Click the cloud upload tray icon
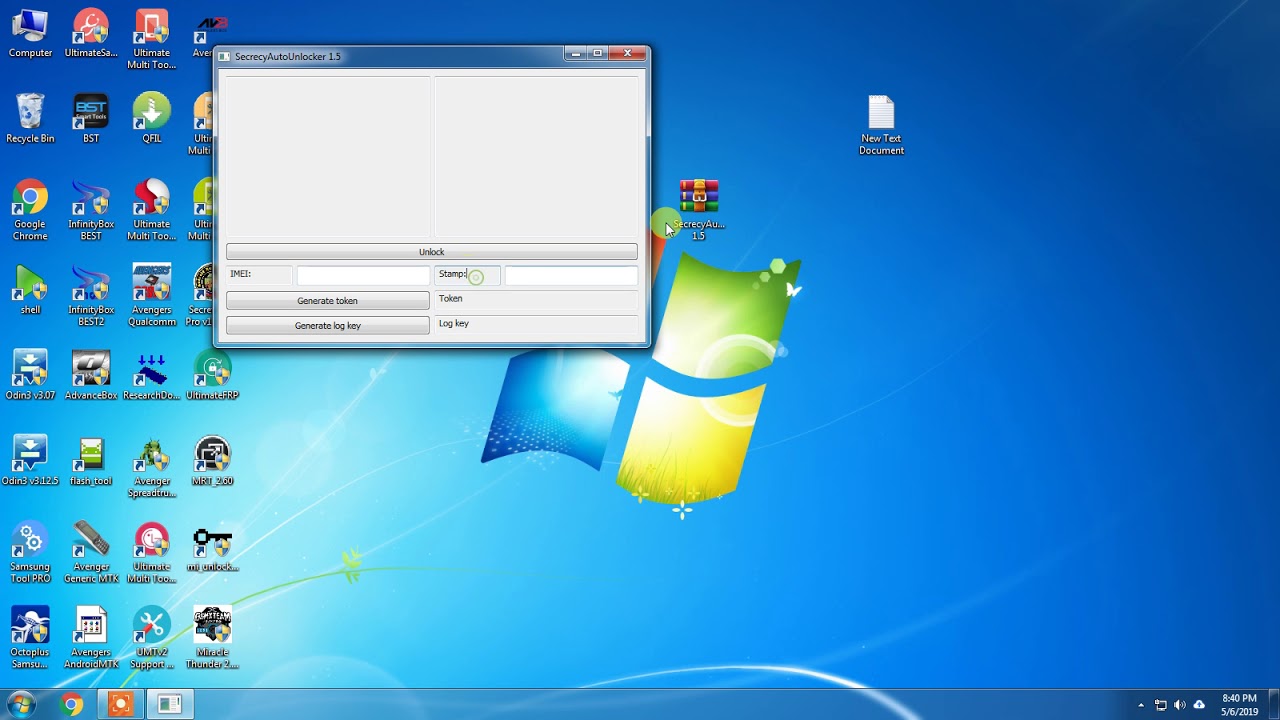 point(1199,705)
